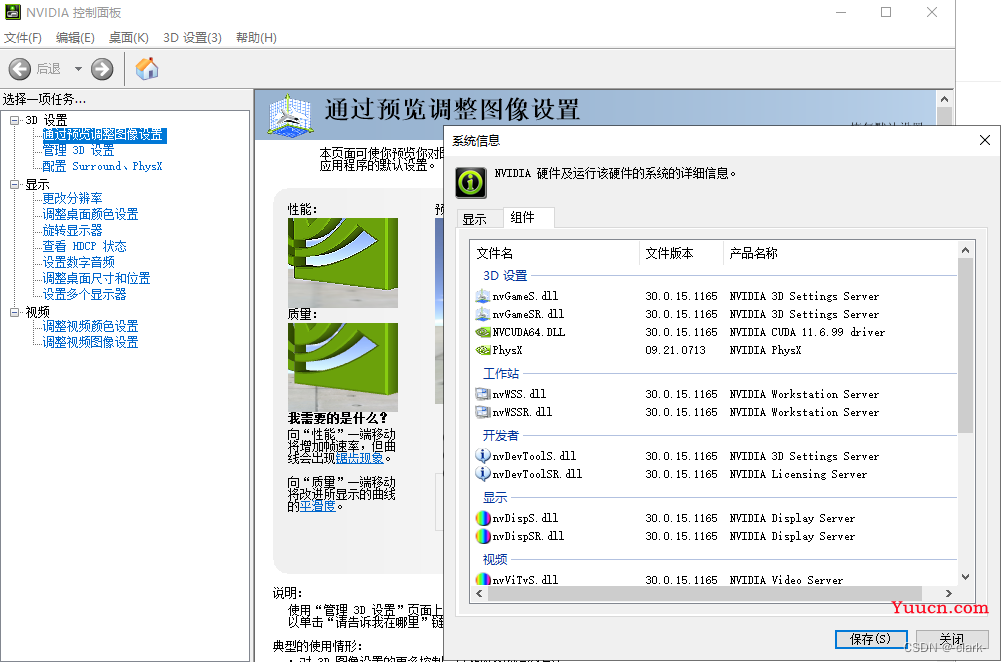Viewport: 1001px width, 662px height.
Task: Click the NVCUDA64.DLL NVIDIA eye icon
Action: point(483,332)
